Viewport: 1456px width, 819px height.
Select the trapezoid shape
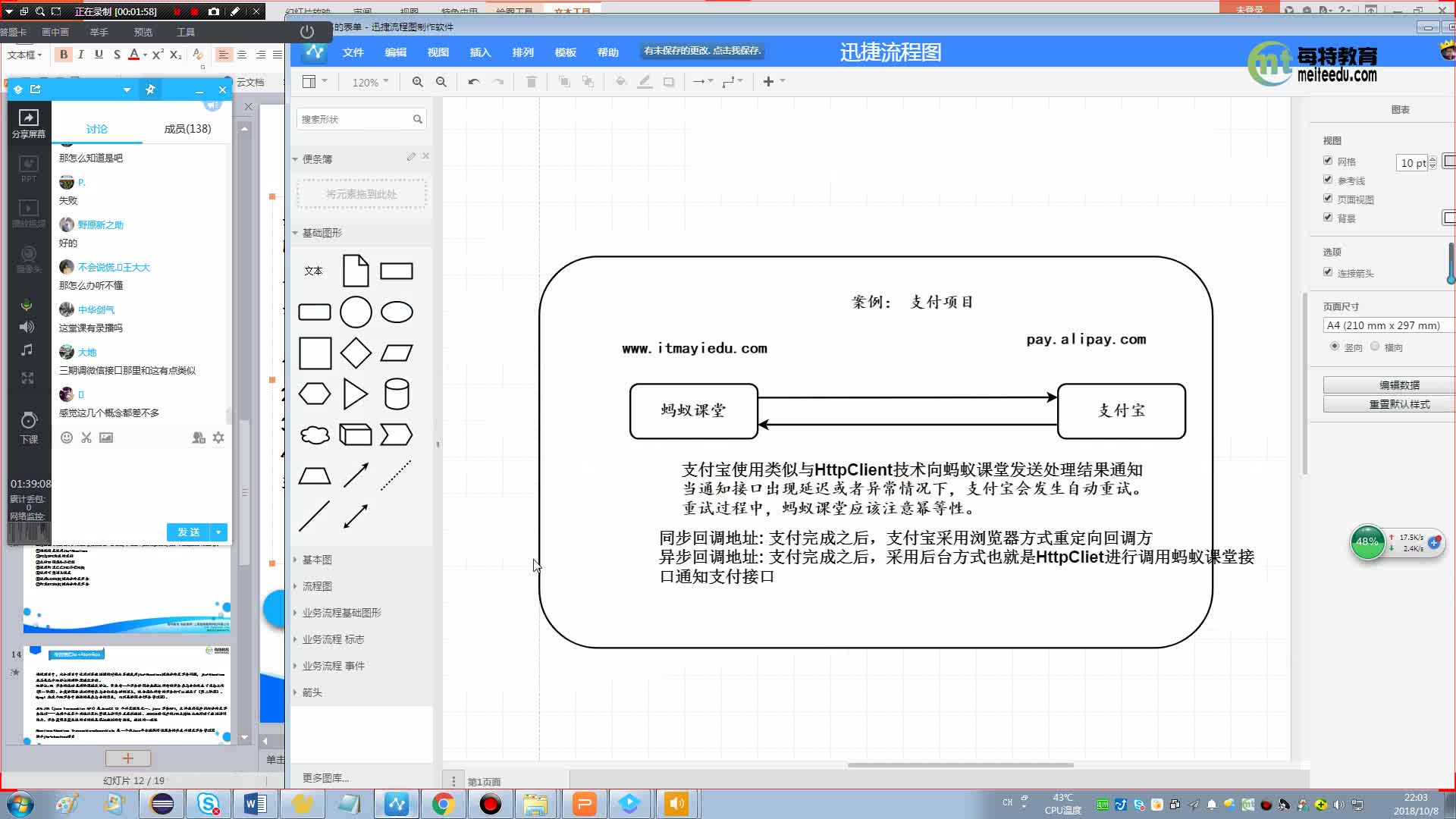point(315,475)
